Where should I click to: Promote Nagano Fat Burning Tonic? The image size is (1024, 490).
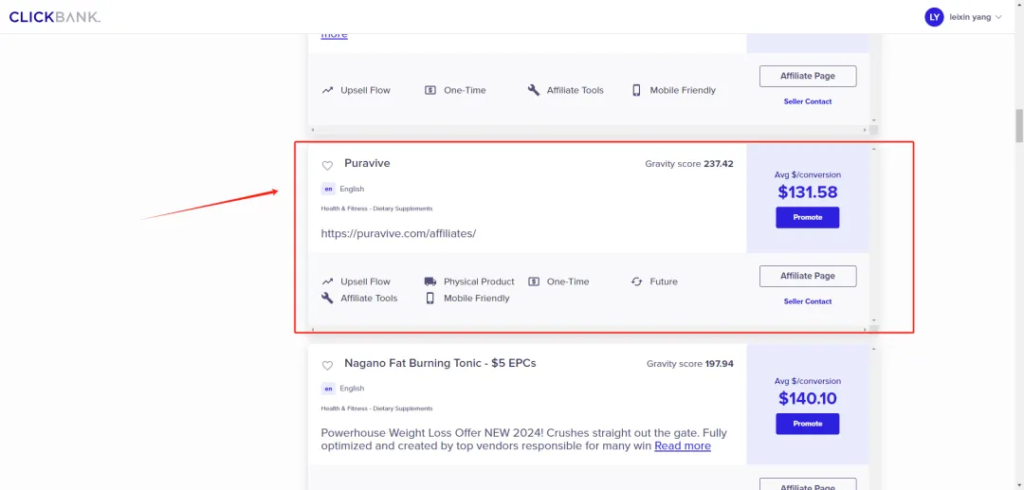point(807,423)
